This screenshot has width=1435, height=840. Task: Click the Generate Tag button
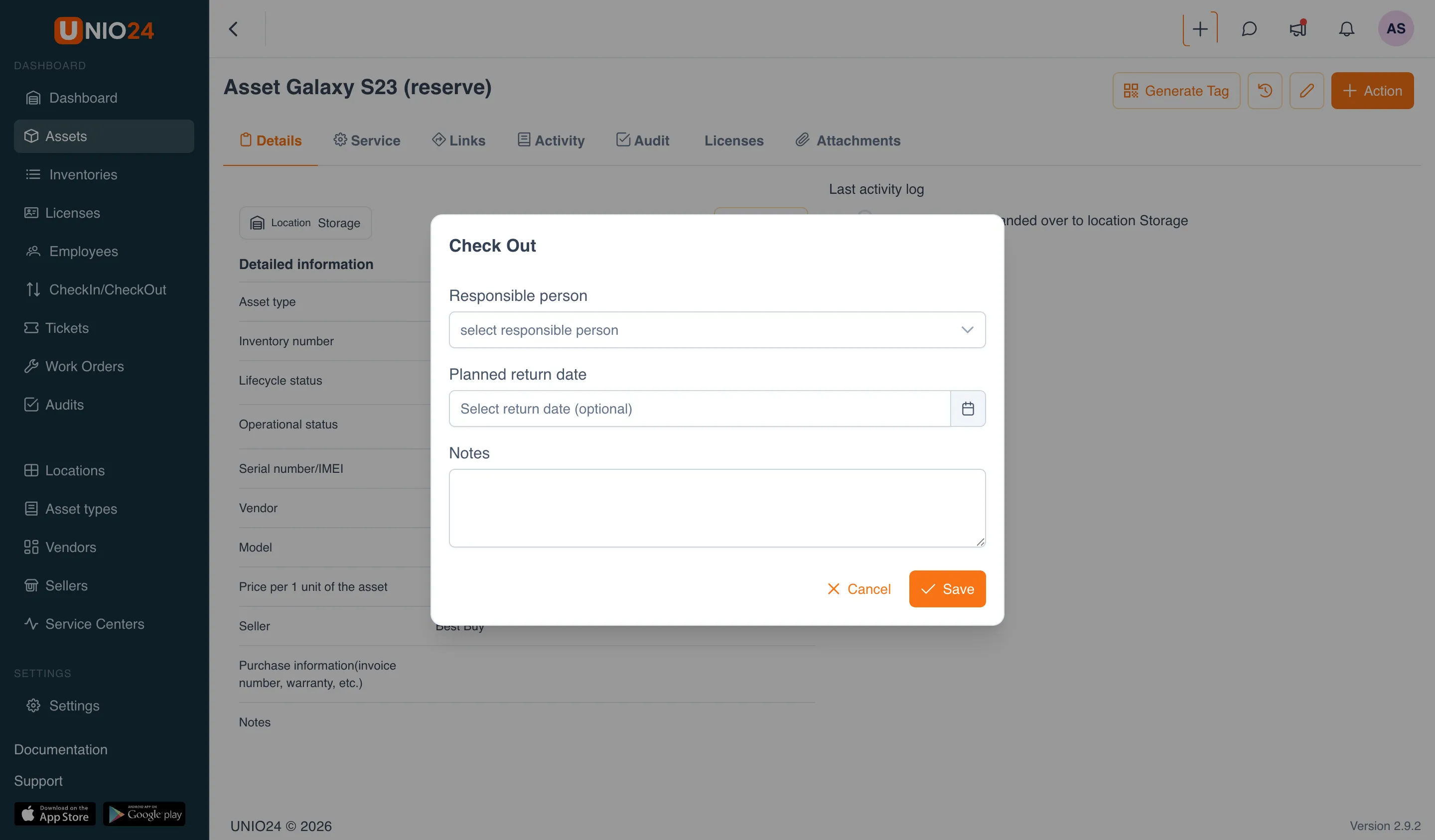1176,91
